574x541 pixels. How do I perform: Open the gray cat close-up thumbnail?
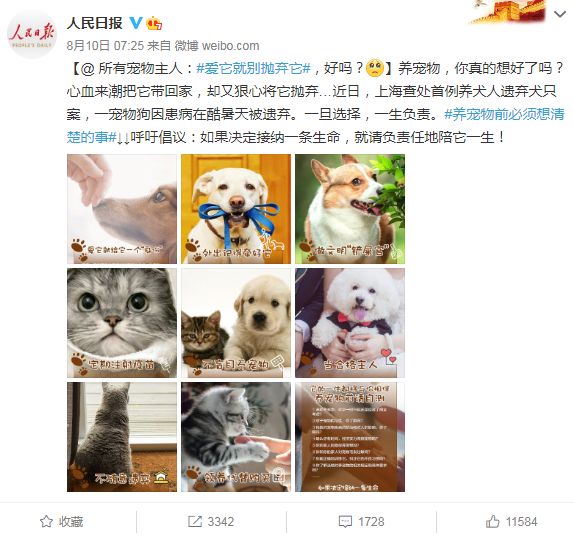pyautogui.click(x=122, y=323)
